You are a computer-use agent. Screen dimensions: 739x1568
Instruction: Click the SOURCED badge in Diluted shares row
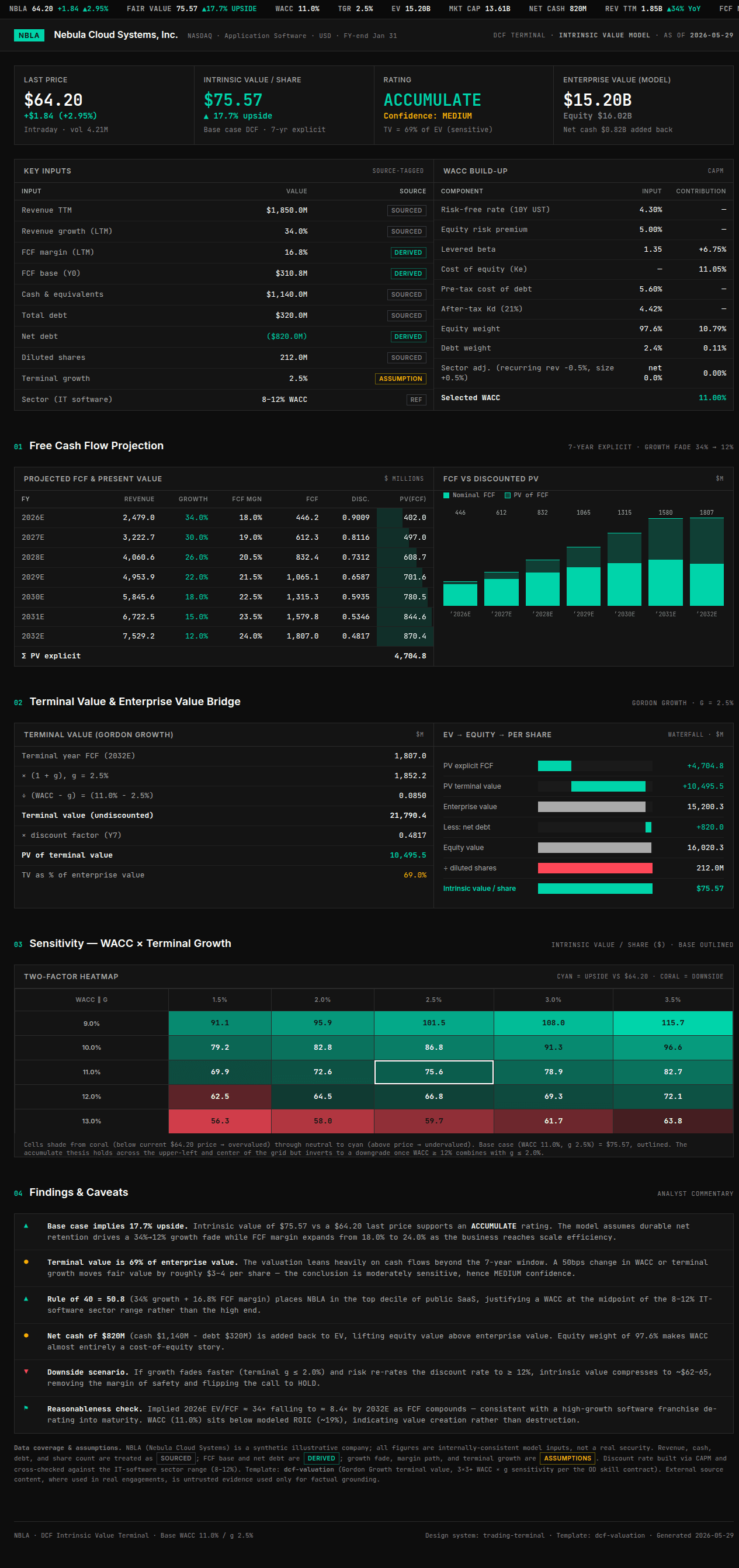(x=407, y=358)
